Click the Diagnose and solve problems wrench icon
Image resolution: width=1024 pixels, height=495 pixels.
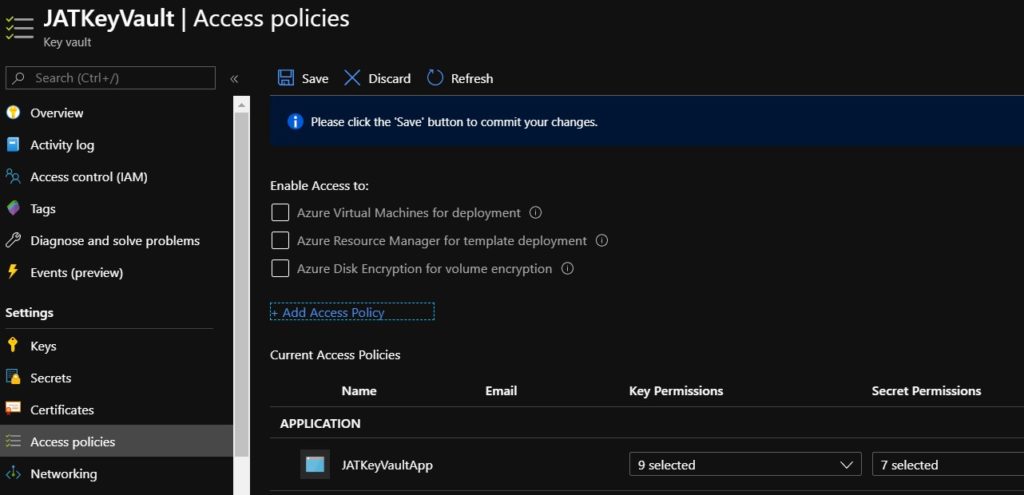[x=13, y=240]
